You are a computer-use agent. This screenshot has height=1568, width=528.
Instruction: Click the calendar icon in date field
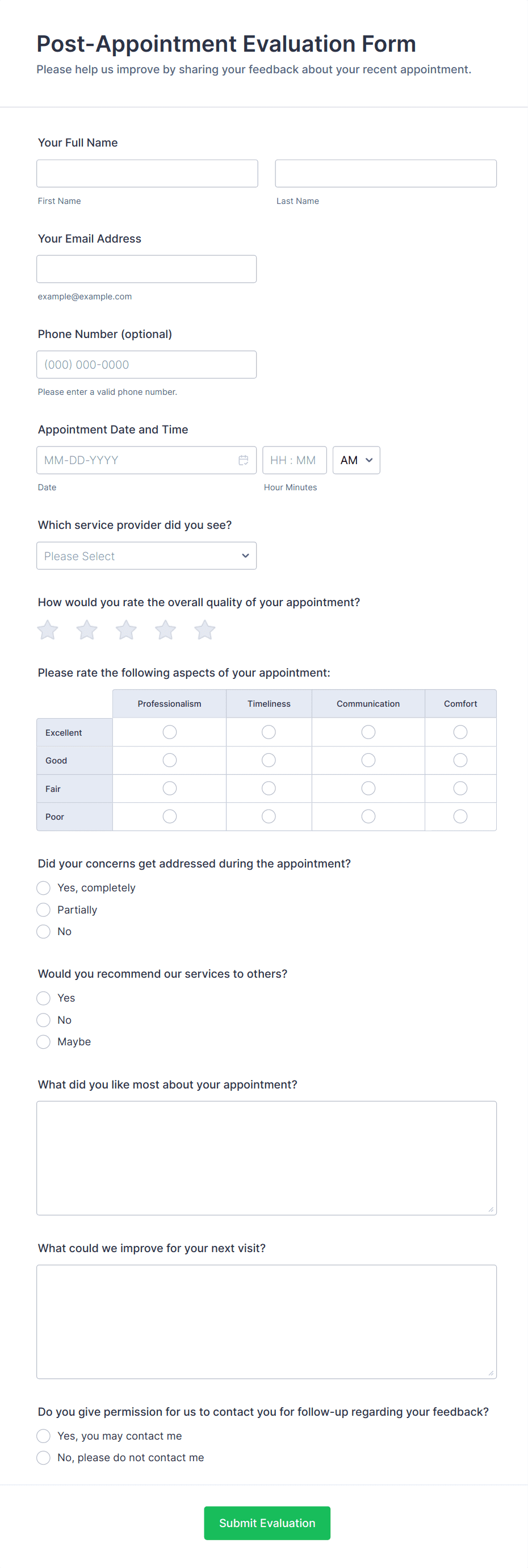point(244,460)
